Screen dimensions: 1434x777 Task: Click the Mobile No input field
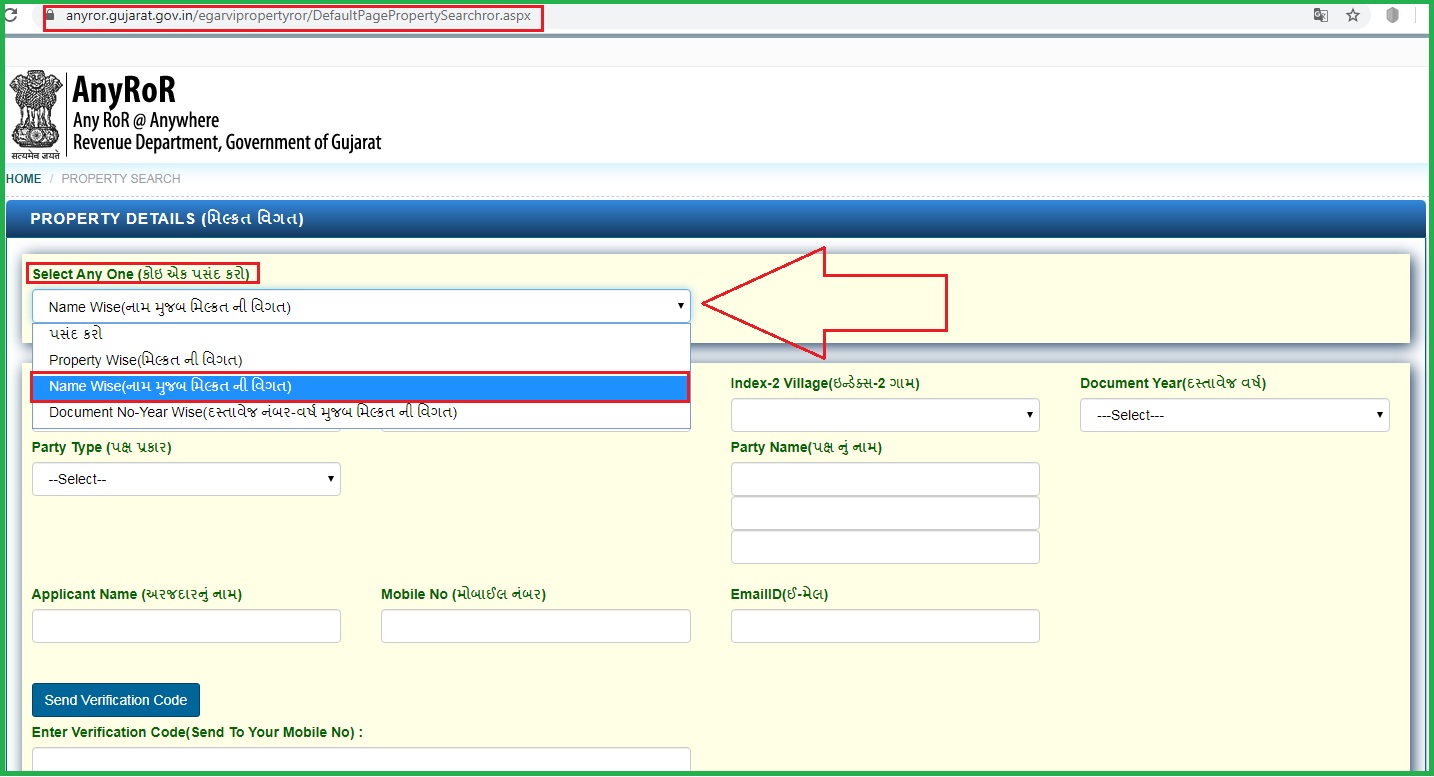(535, 626)
